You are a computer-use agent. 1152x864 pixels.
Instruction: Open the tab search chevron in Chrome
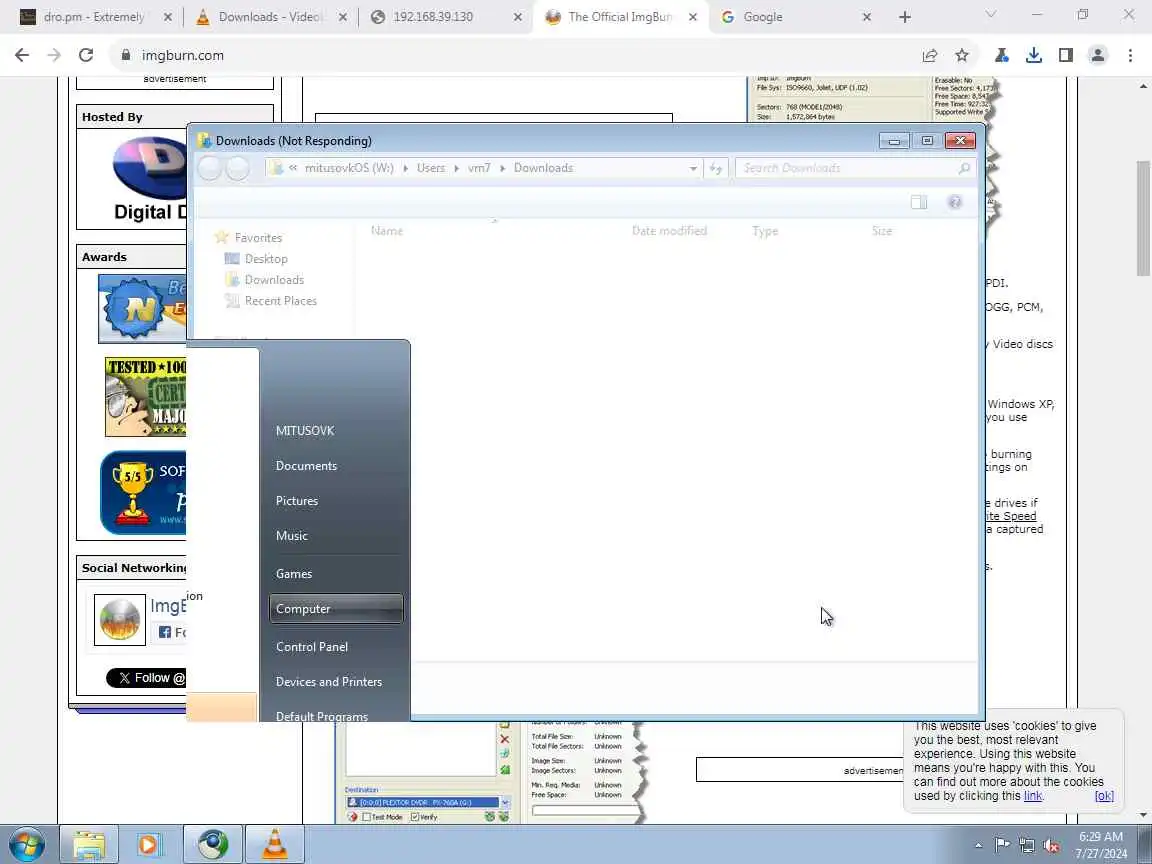click(991, 14)
